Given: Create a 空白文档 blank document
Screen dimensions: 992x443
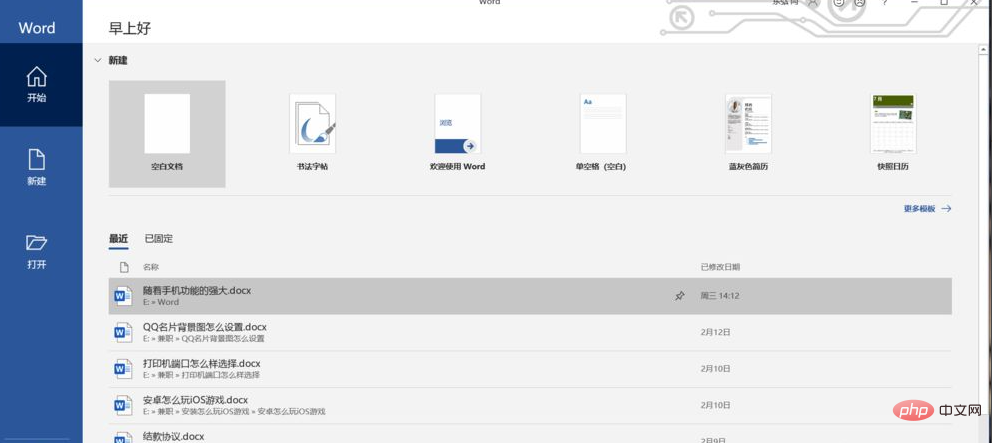Looking at the screenshot, I should pyautogui.click(x=167, y=134).
